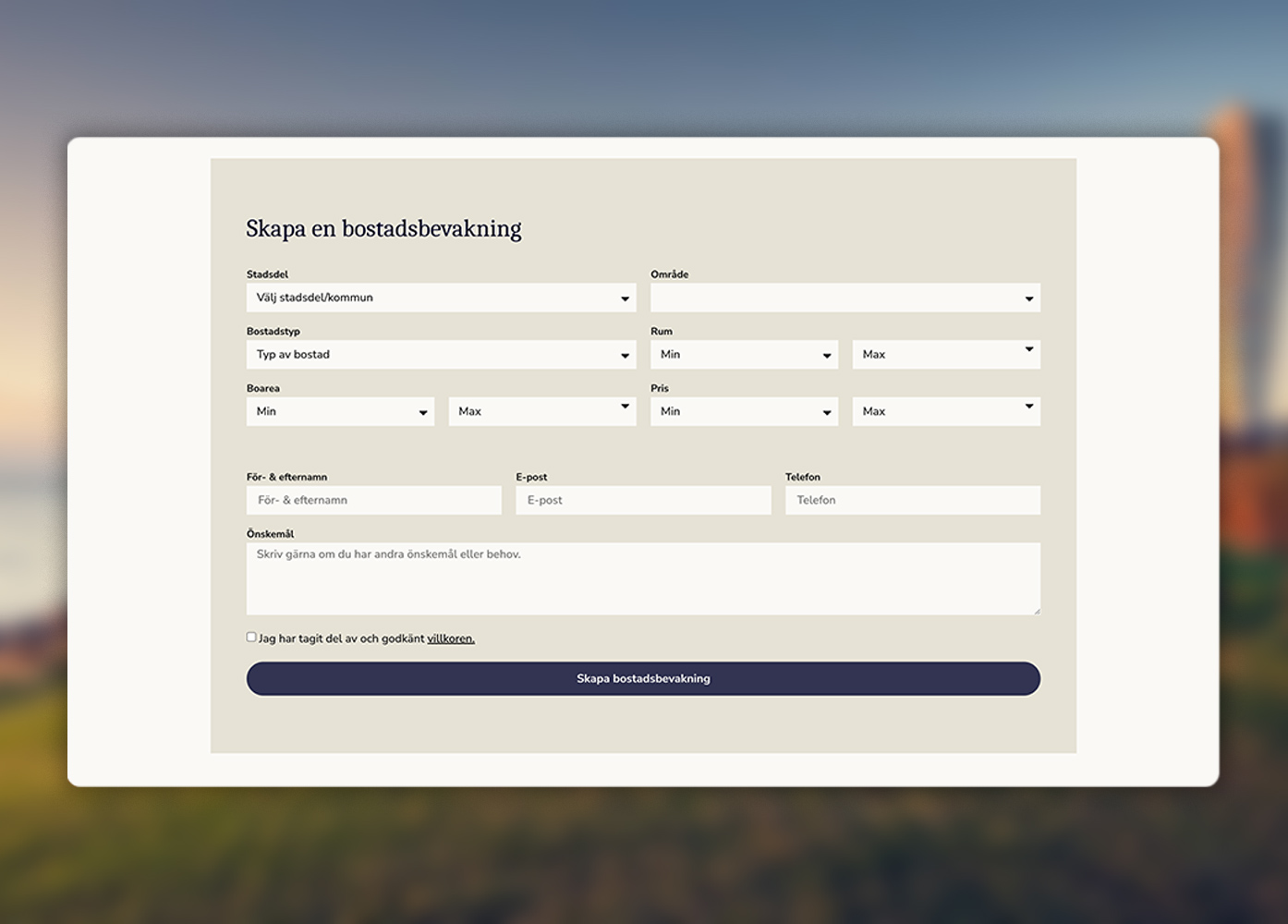Open the Boarea Max dropdown

click(541, 411)
